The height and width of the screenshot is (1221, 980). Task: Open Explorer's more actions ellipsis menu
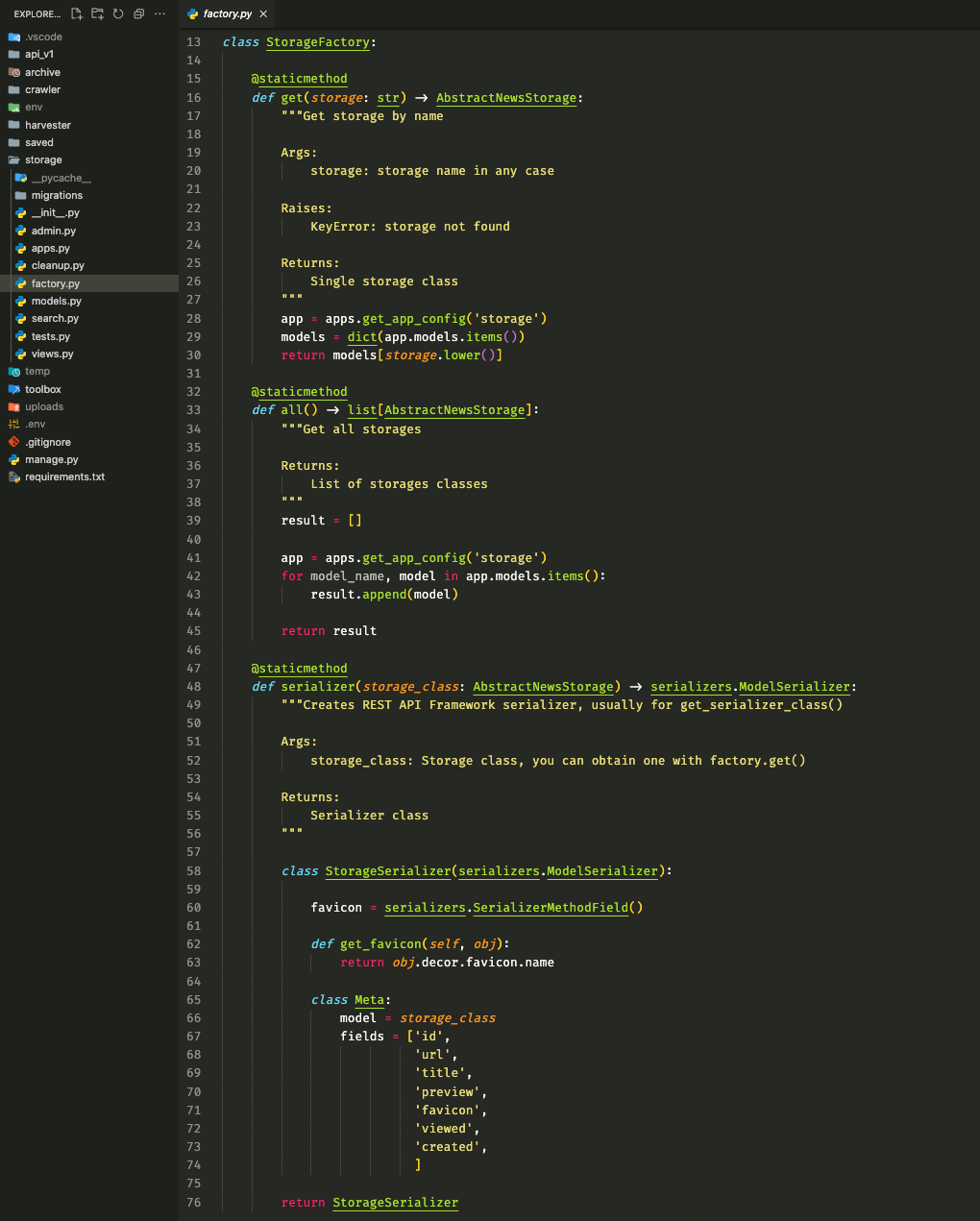(x=159, y=14)
